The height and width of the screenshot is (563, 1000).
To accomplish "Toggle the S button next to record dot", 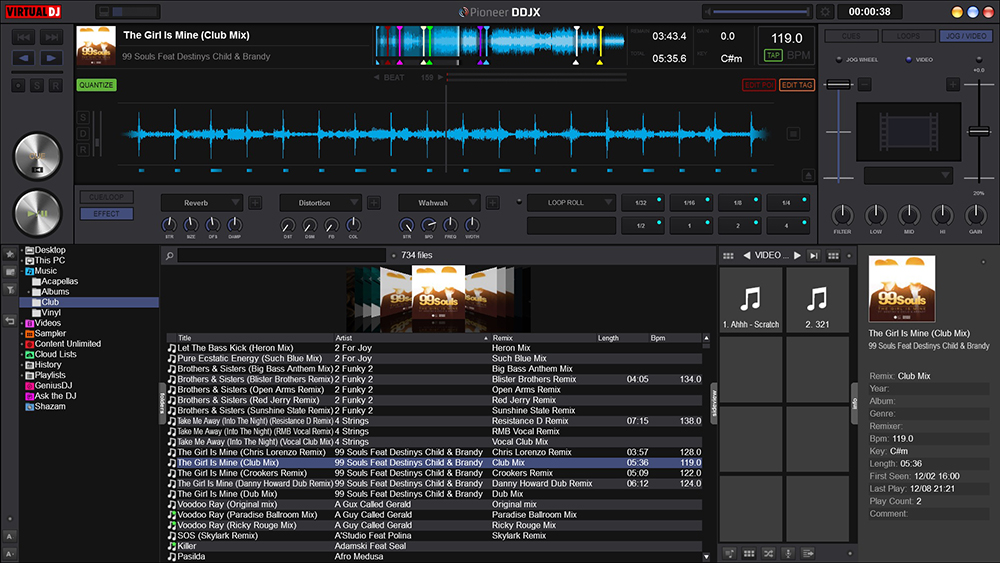I will coord(37,85).
